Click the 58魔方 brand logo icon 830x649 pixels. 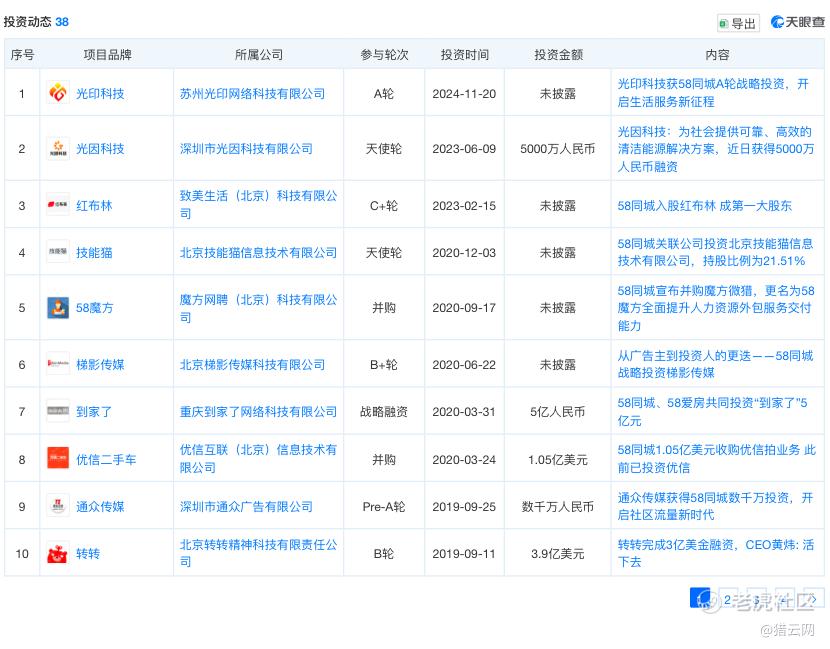click(58, 308)
